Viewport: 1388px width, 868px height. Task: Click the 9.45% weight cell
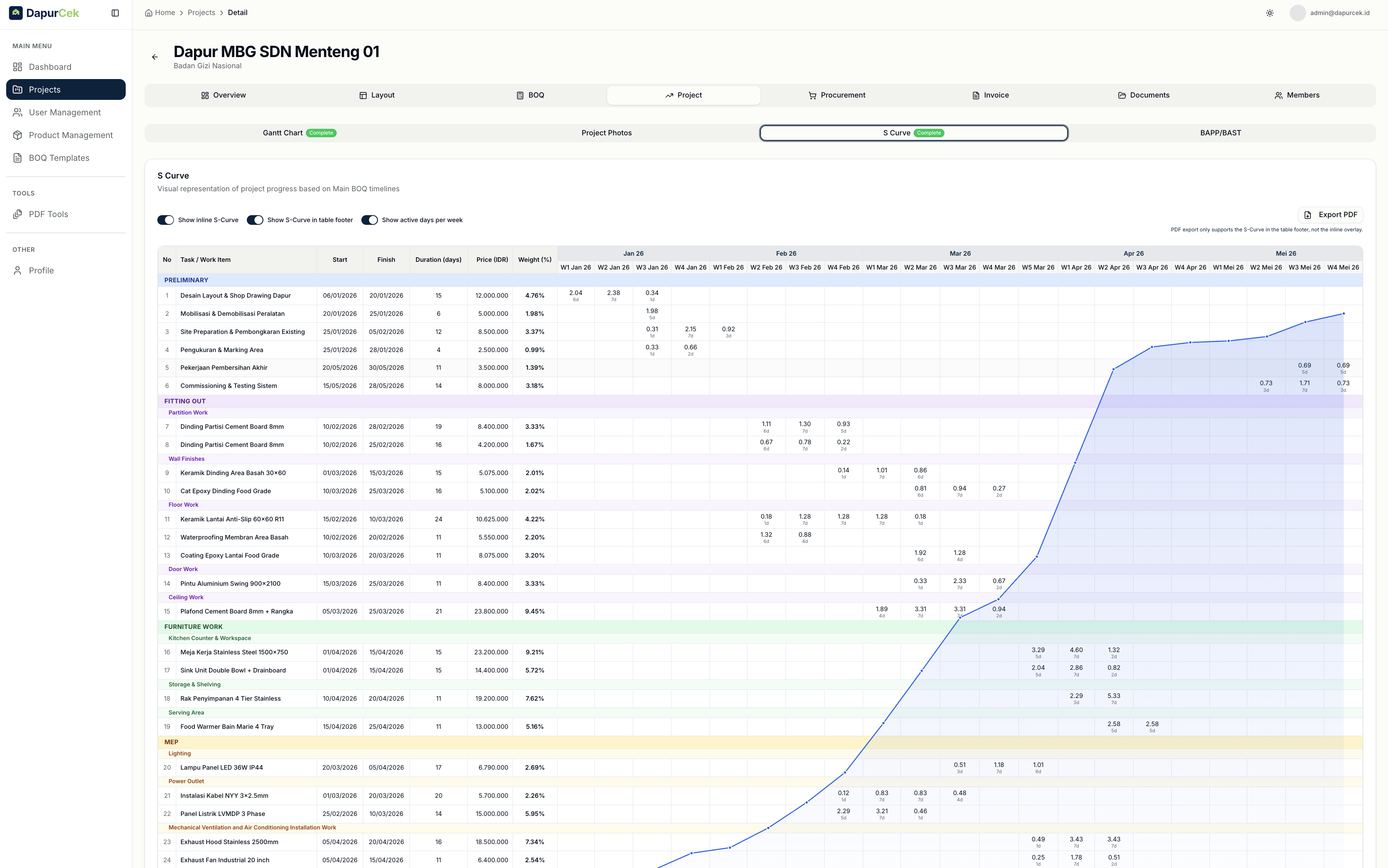tap(535, 612)
